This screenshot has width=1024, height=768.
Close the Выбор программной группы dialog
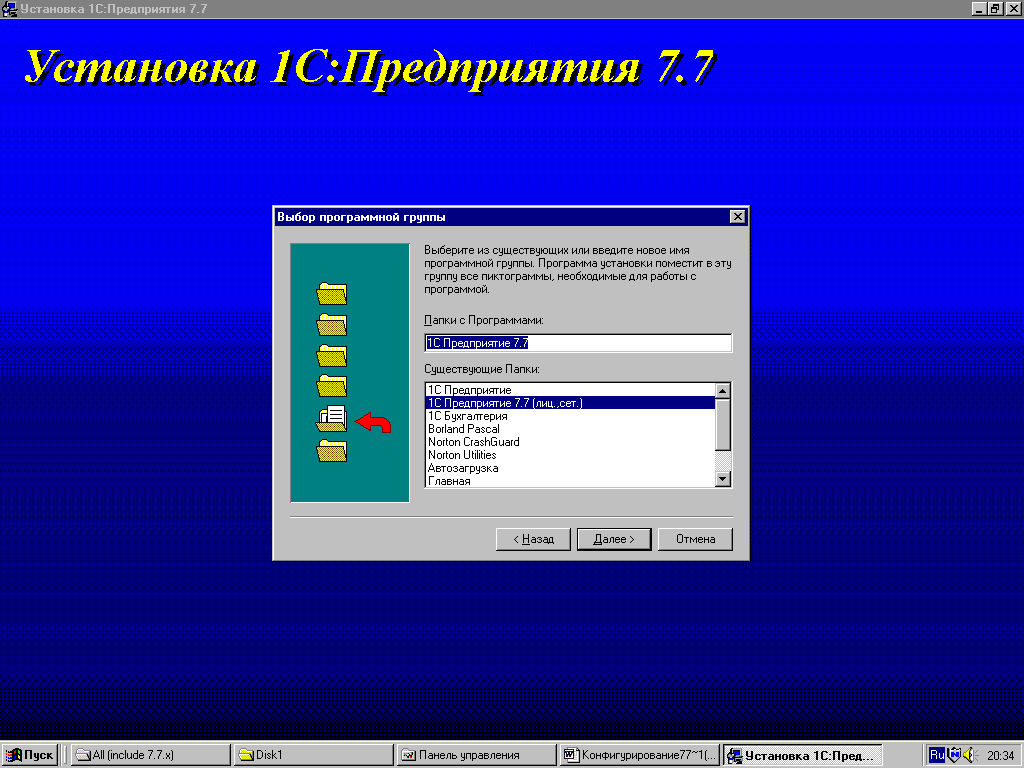(737, 217)
